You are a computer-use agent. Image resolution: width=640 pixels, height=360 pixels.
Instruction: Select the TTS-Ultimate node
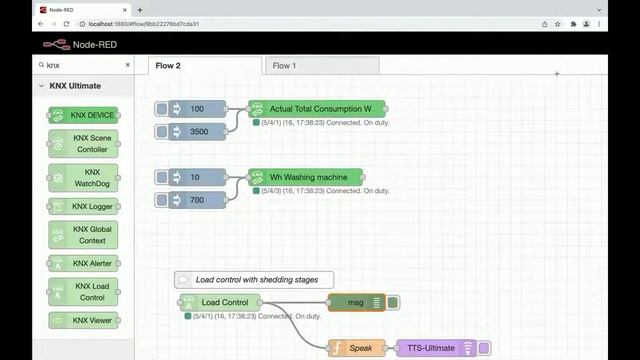click(x=436, y=348)
